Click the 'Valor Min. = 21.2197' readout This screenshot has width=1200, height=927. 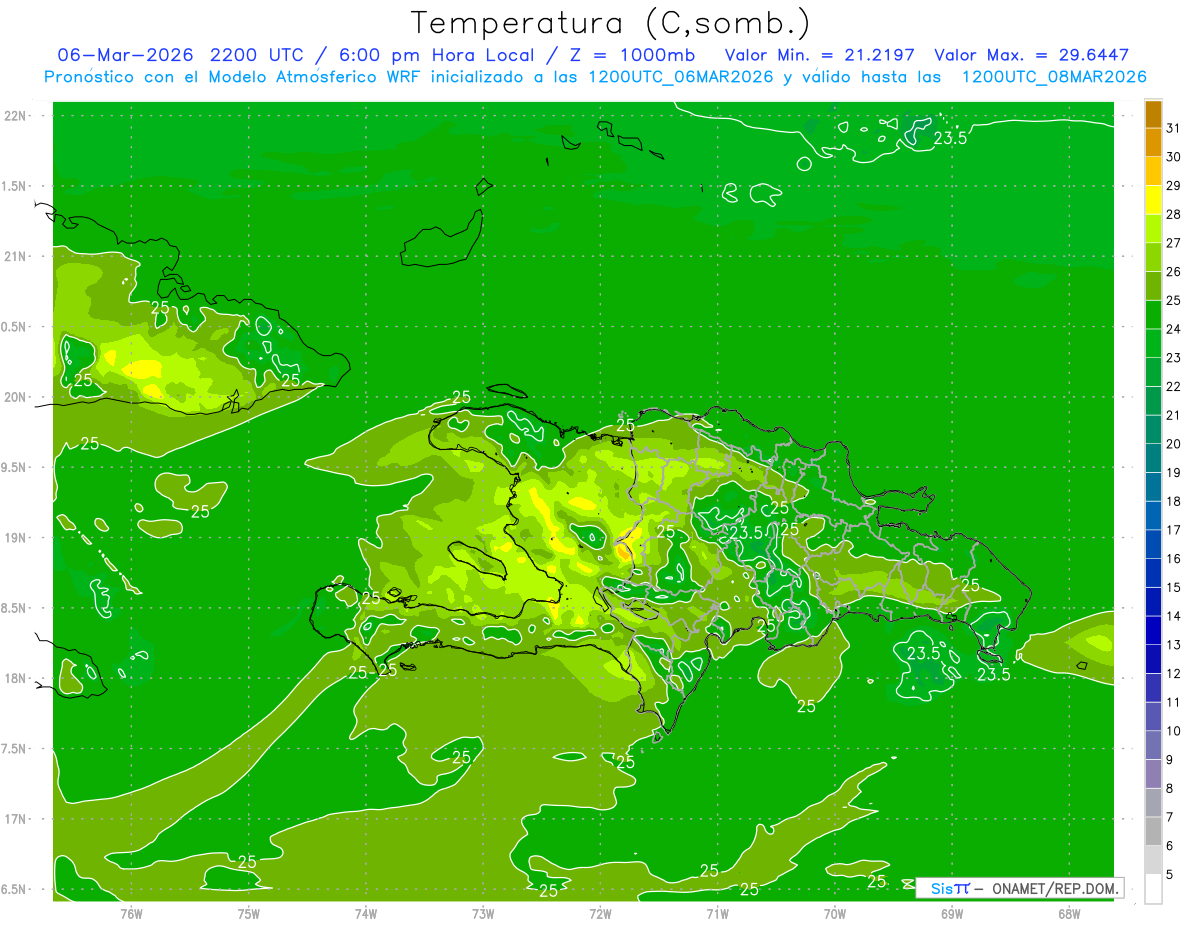click(x=820, y=55)
